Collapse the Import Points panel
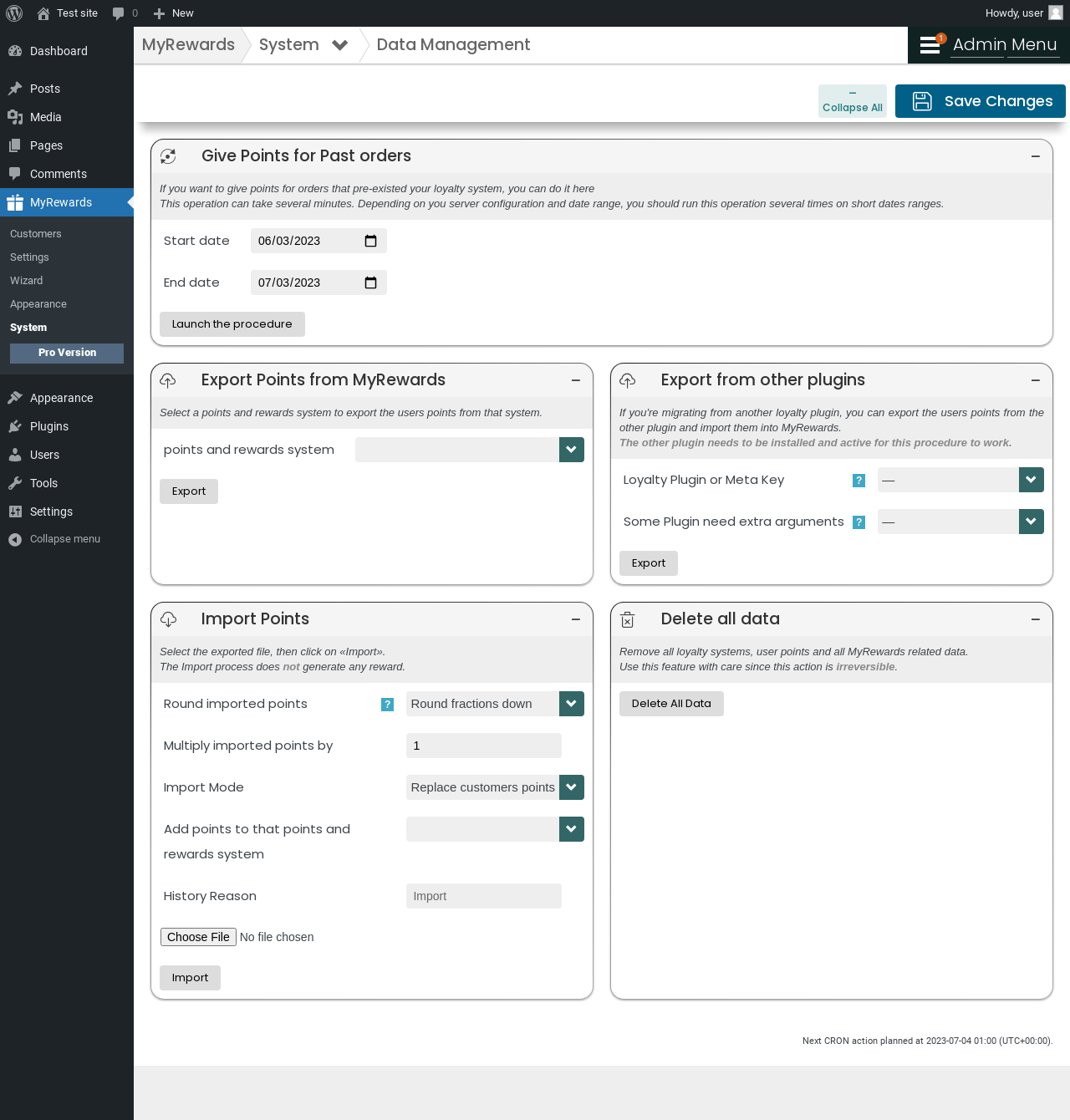The width and height of the screenshot is (1070, 1120). [576, 619]
